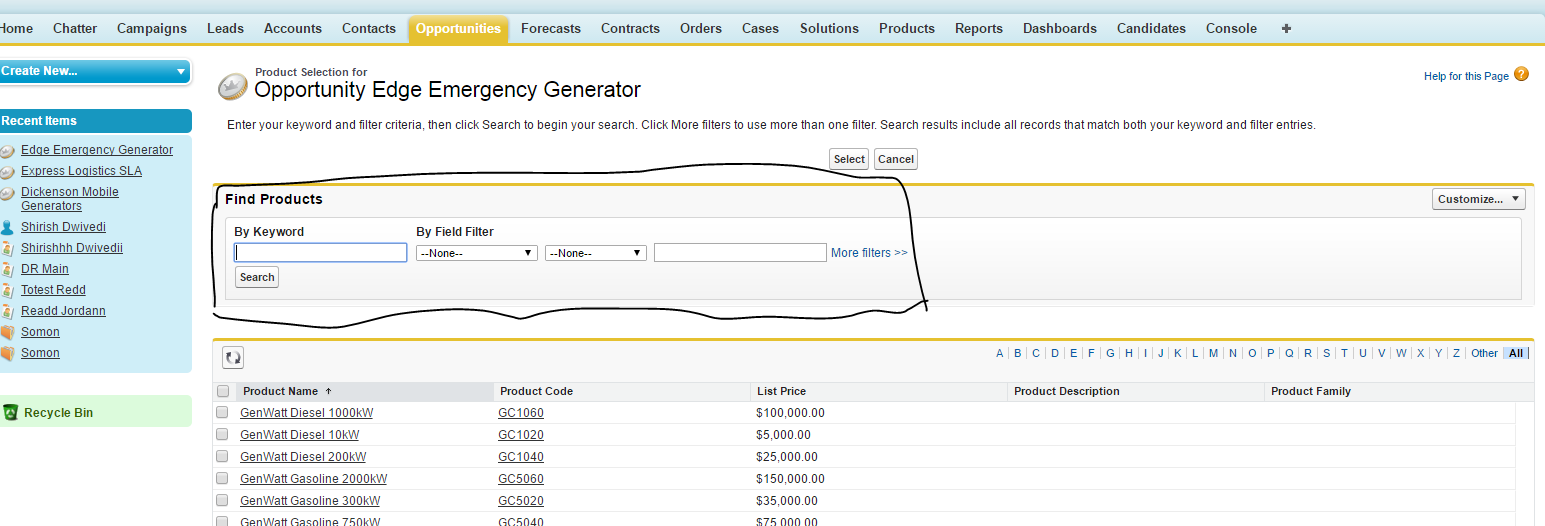Expand More filters link
This screenshot has height=526, width=1545.
[869, 253]
